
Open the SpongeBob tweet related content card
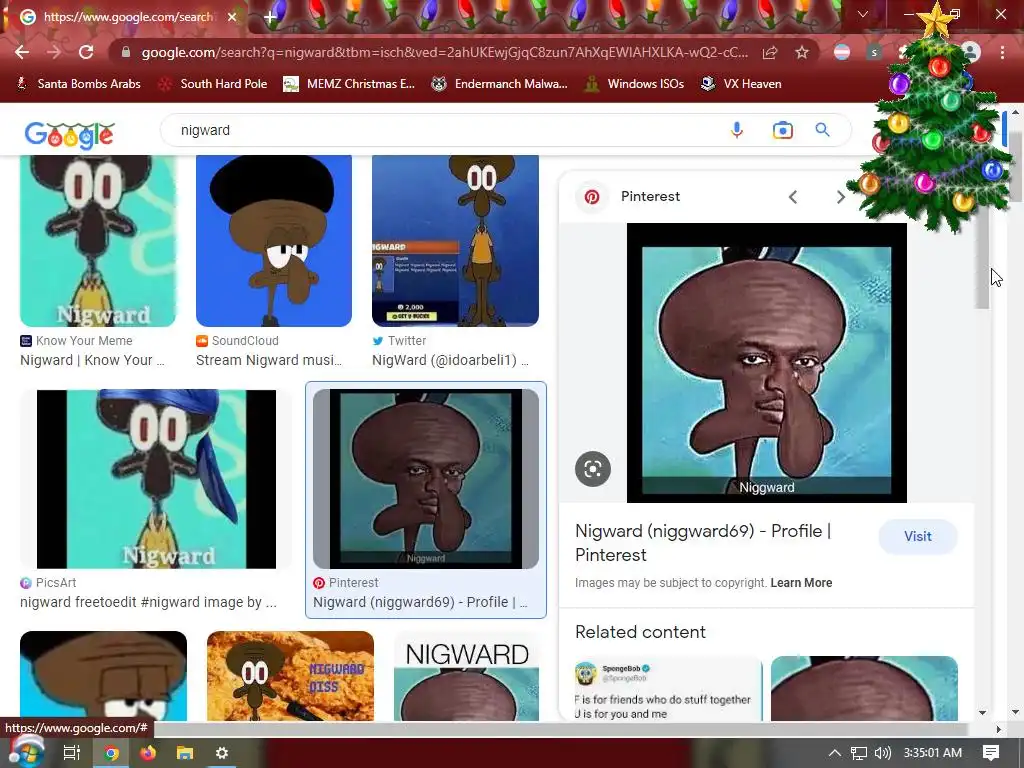point(667,689)
